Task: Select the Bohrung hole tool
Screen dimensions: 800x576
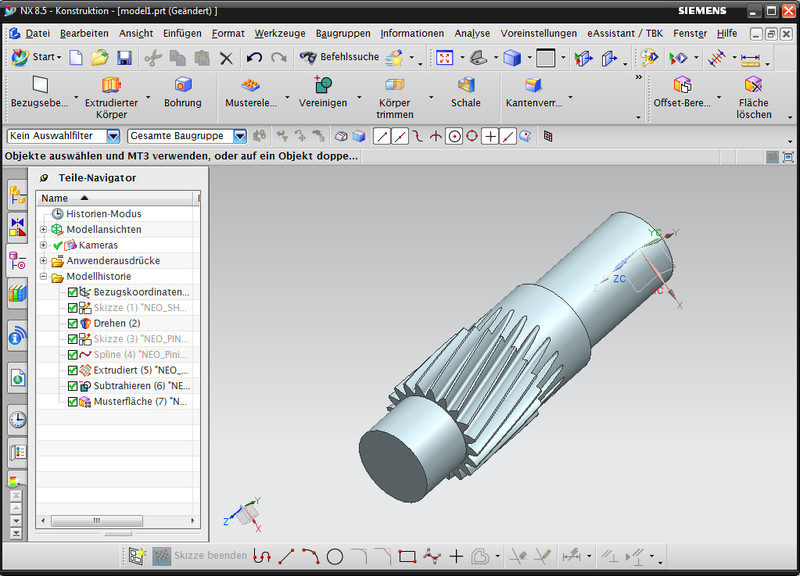Action: pyautogui.click(x=182, y=85)
